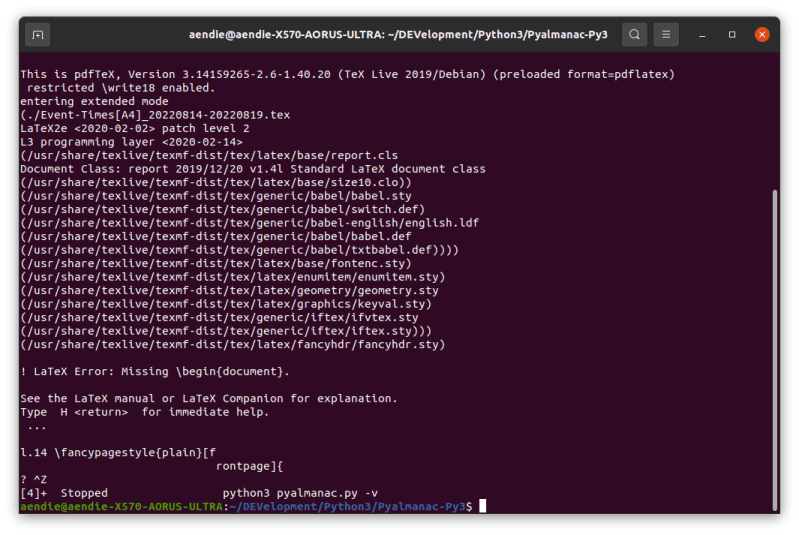The height and width of the screenshot is (535, 799).
Task: Click the terminal vertical scrollbar
Action: click(x=775, y=351)
